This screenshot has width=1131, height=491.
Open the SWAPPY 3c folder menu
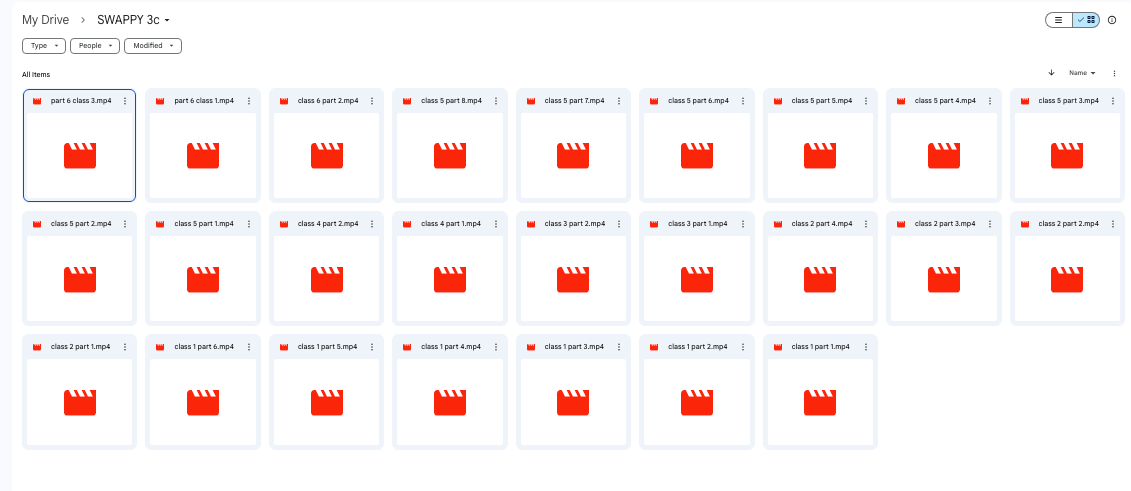click(133, 20)
